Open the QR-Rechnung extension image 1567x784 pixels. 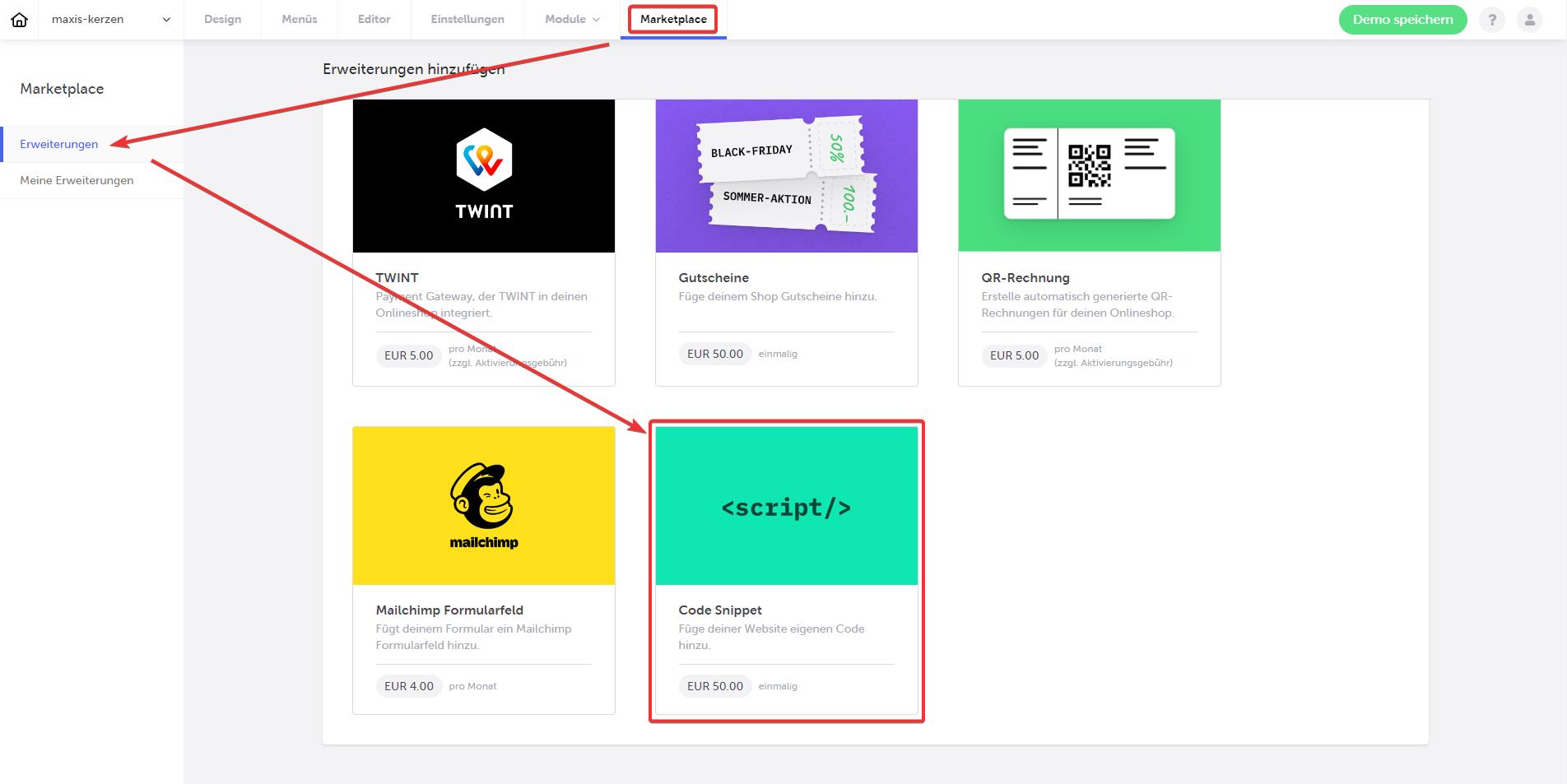[1089, 176]
